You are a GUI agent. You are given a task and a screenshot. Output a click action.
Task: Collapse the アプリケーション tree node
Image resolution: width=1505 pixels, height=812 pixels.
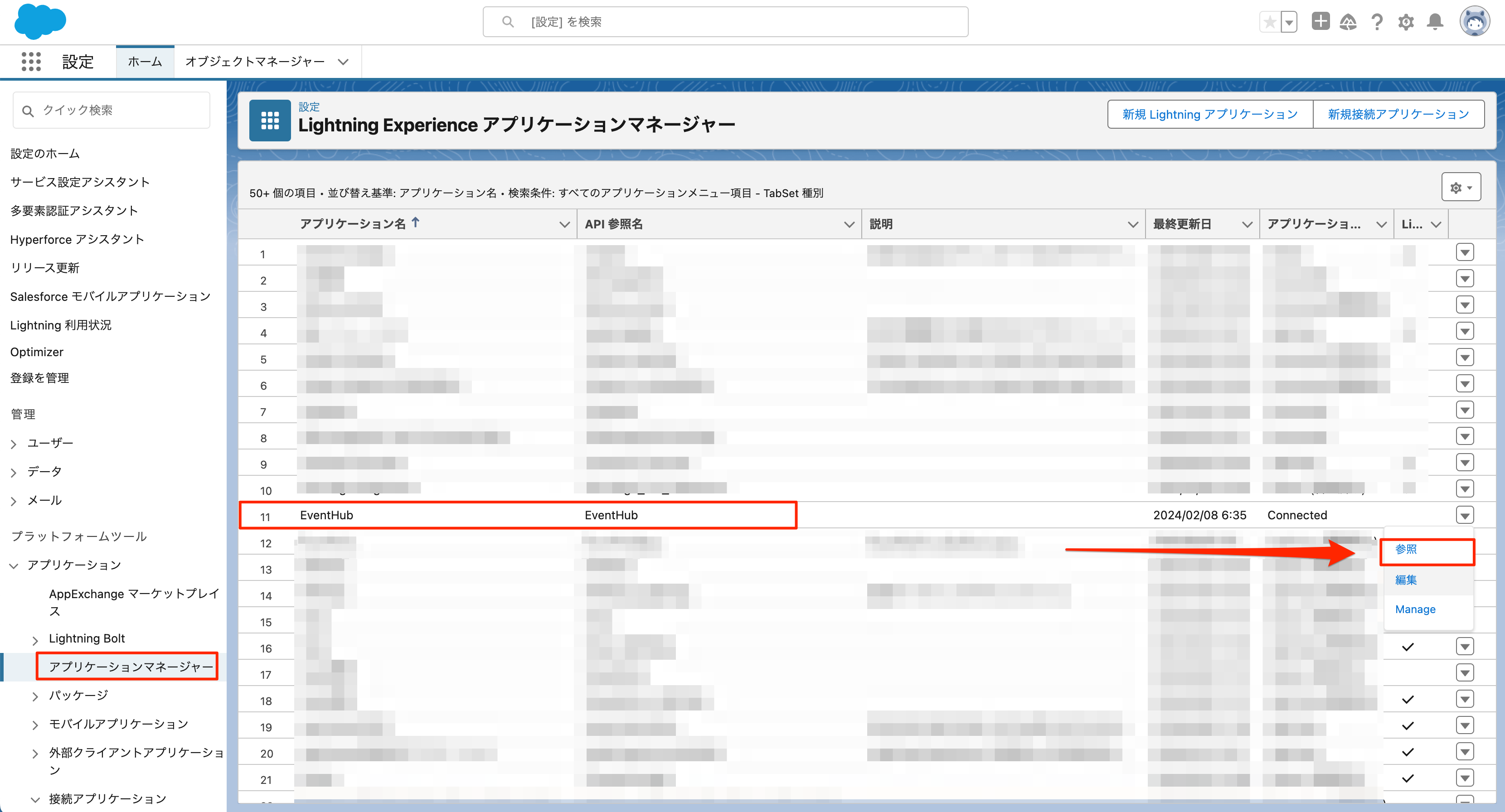pos(14,566)
